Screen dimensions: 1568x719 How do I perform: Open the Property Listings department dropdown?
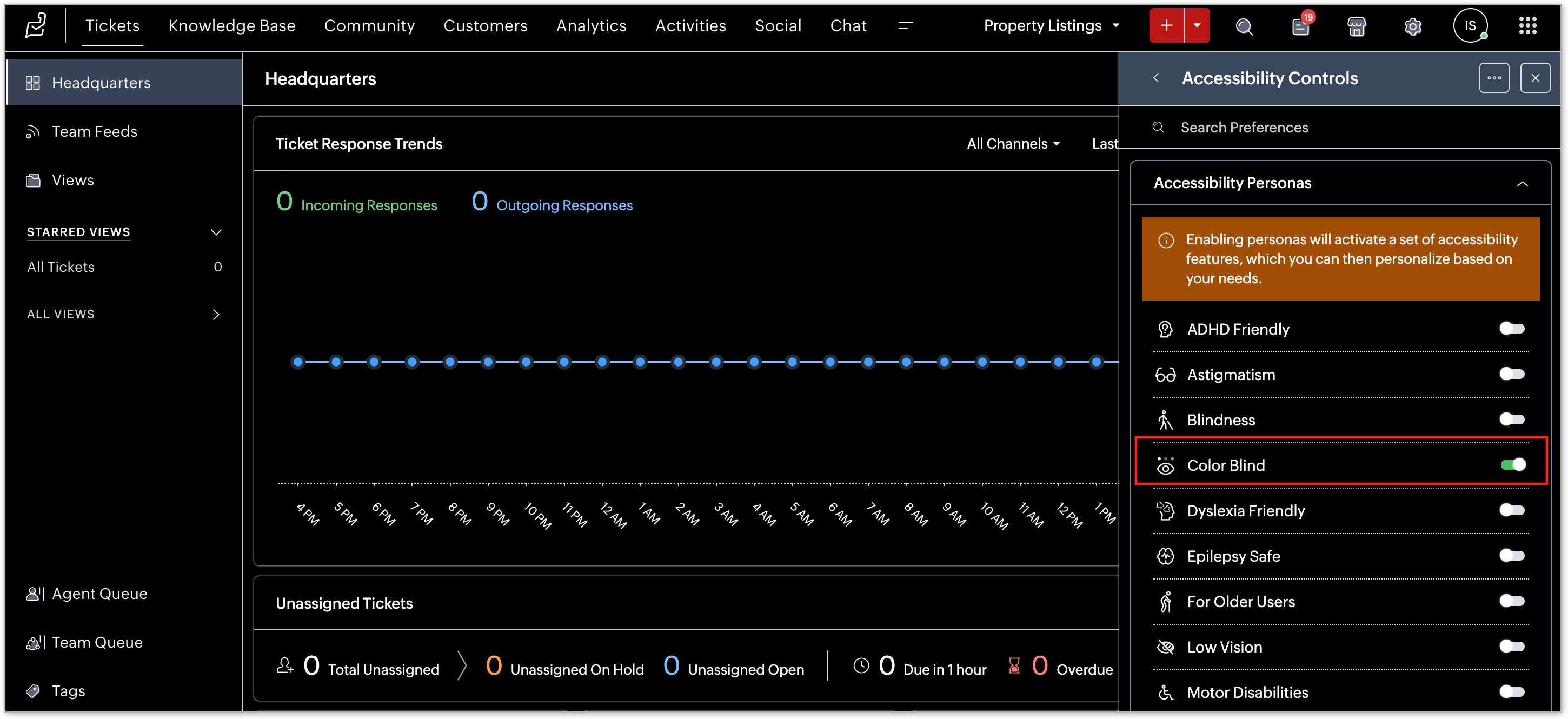(x=1051, y=25)
